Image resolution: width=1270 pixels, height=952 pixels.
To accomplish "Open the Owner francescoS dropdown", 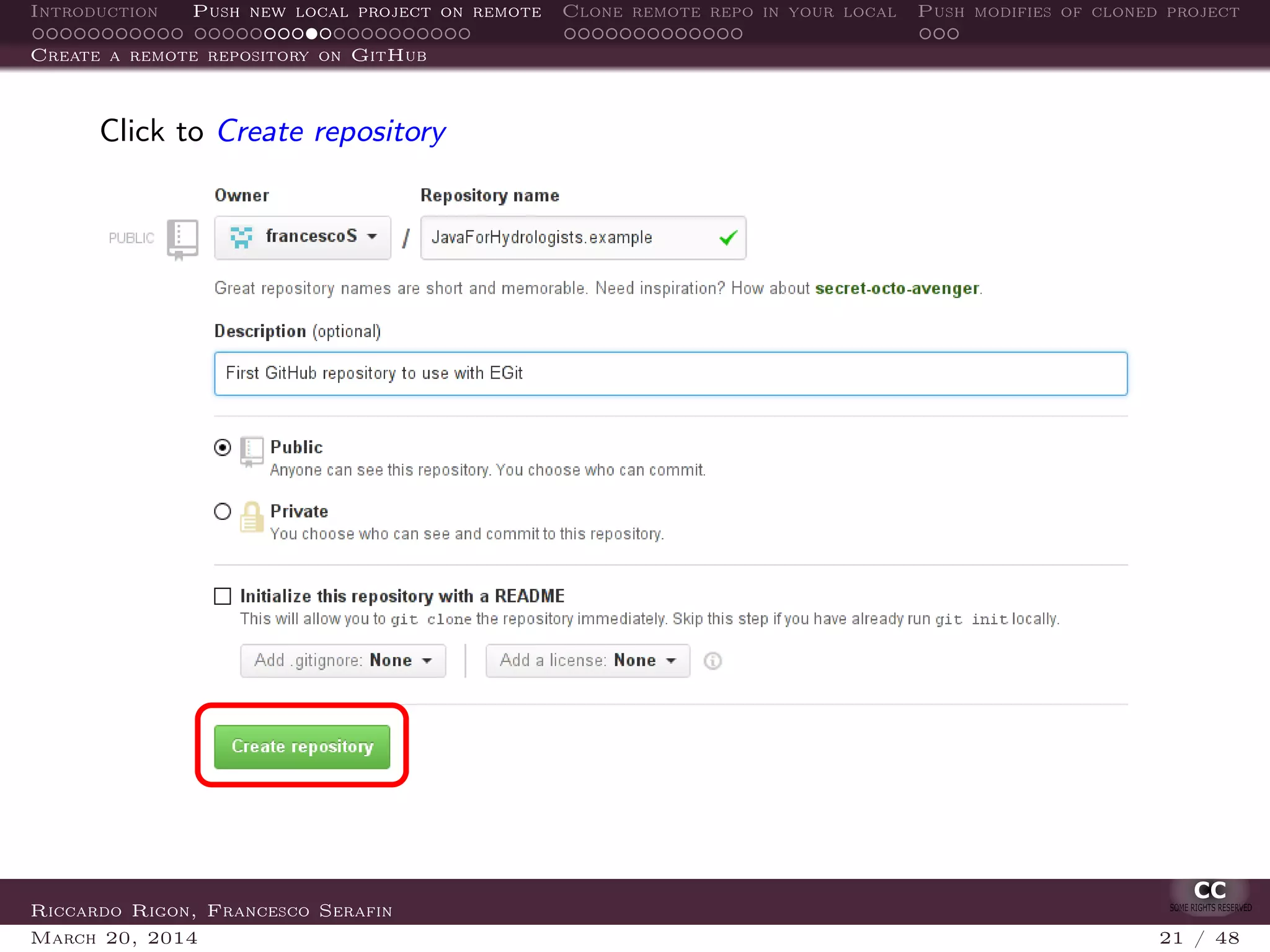I will 303,237.
